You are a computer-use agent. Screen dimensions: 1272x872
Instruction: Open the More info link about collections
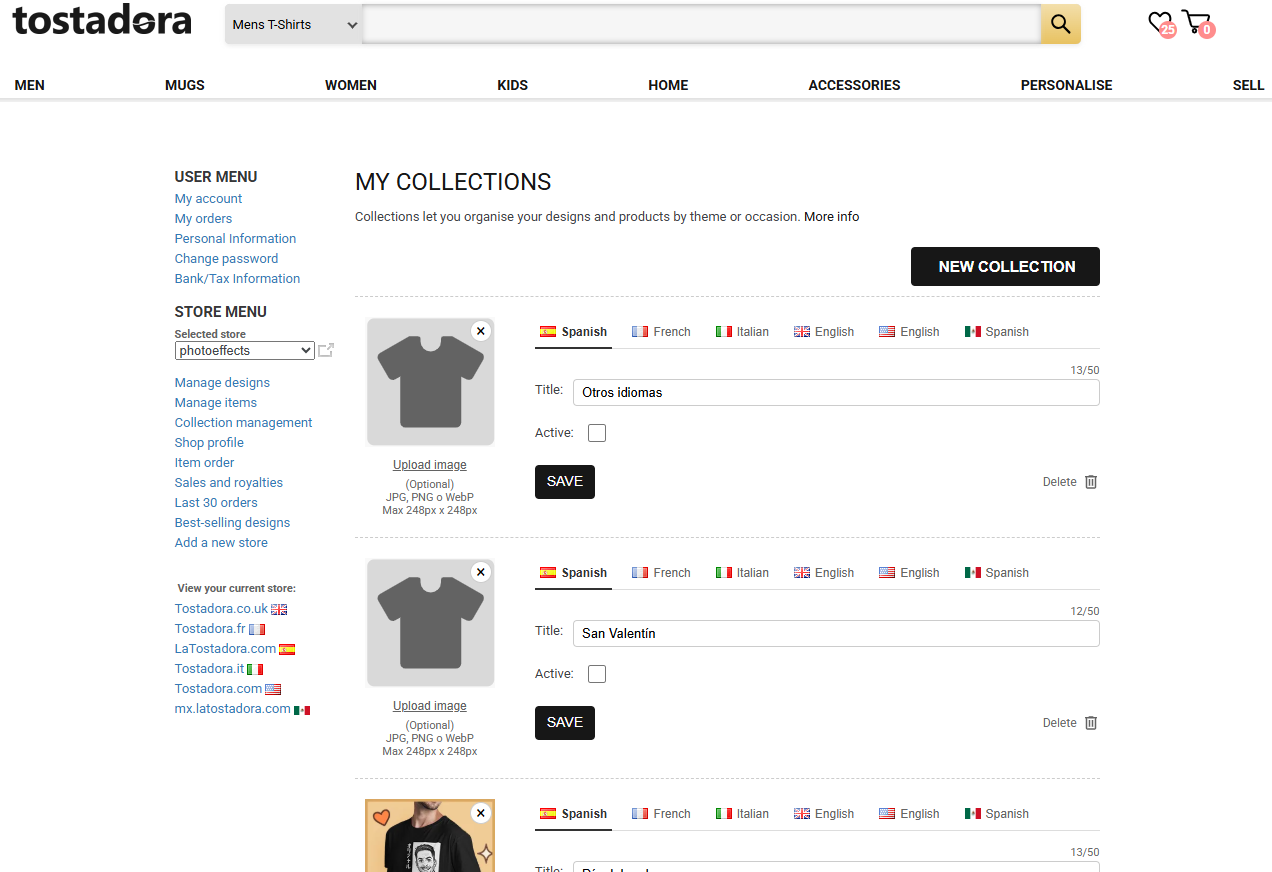tap(831, 216)
